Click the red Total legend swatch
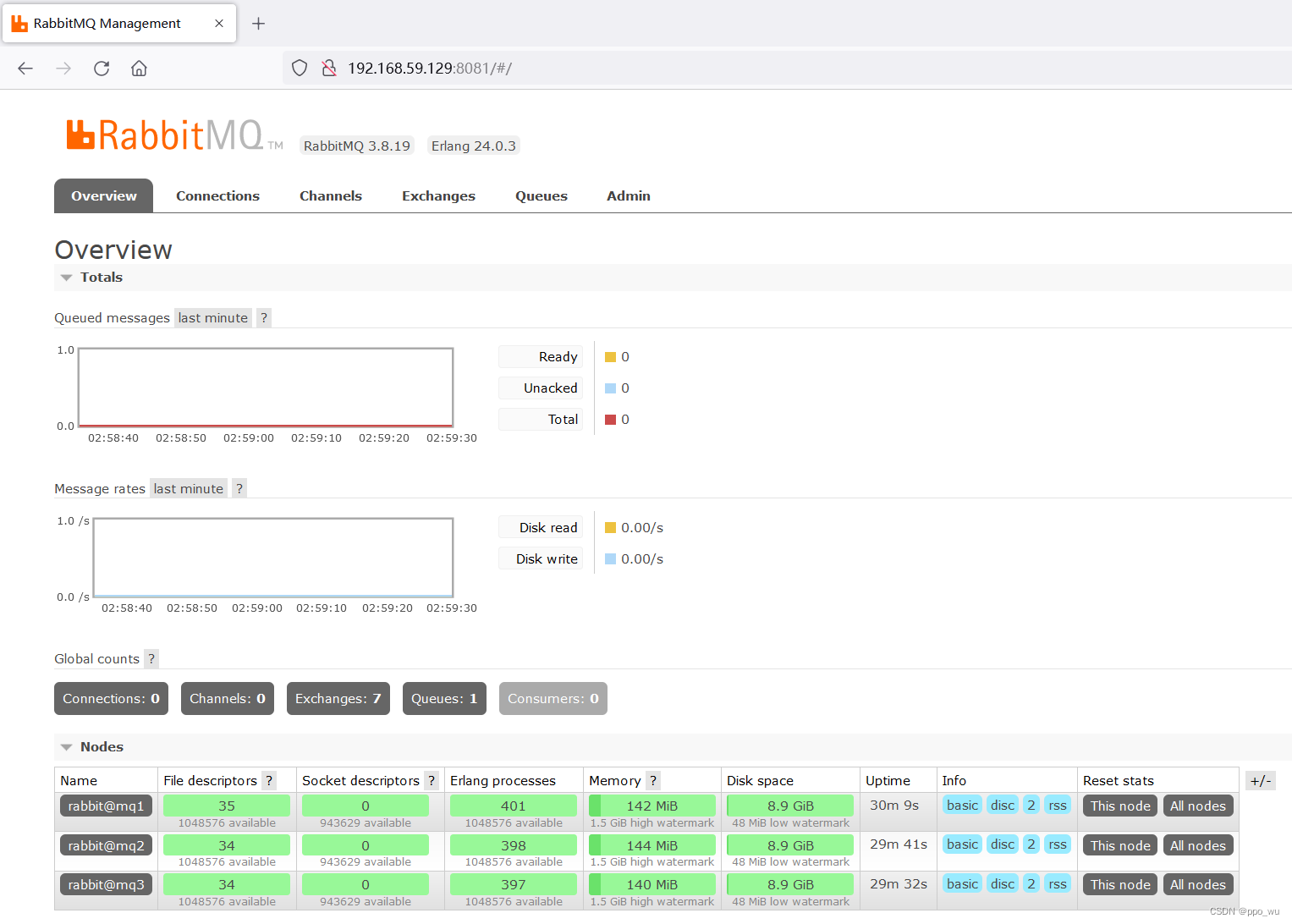This screenshot has height=924, width=1292. (x=610, y=420)
